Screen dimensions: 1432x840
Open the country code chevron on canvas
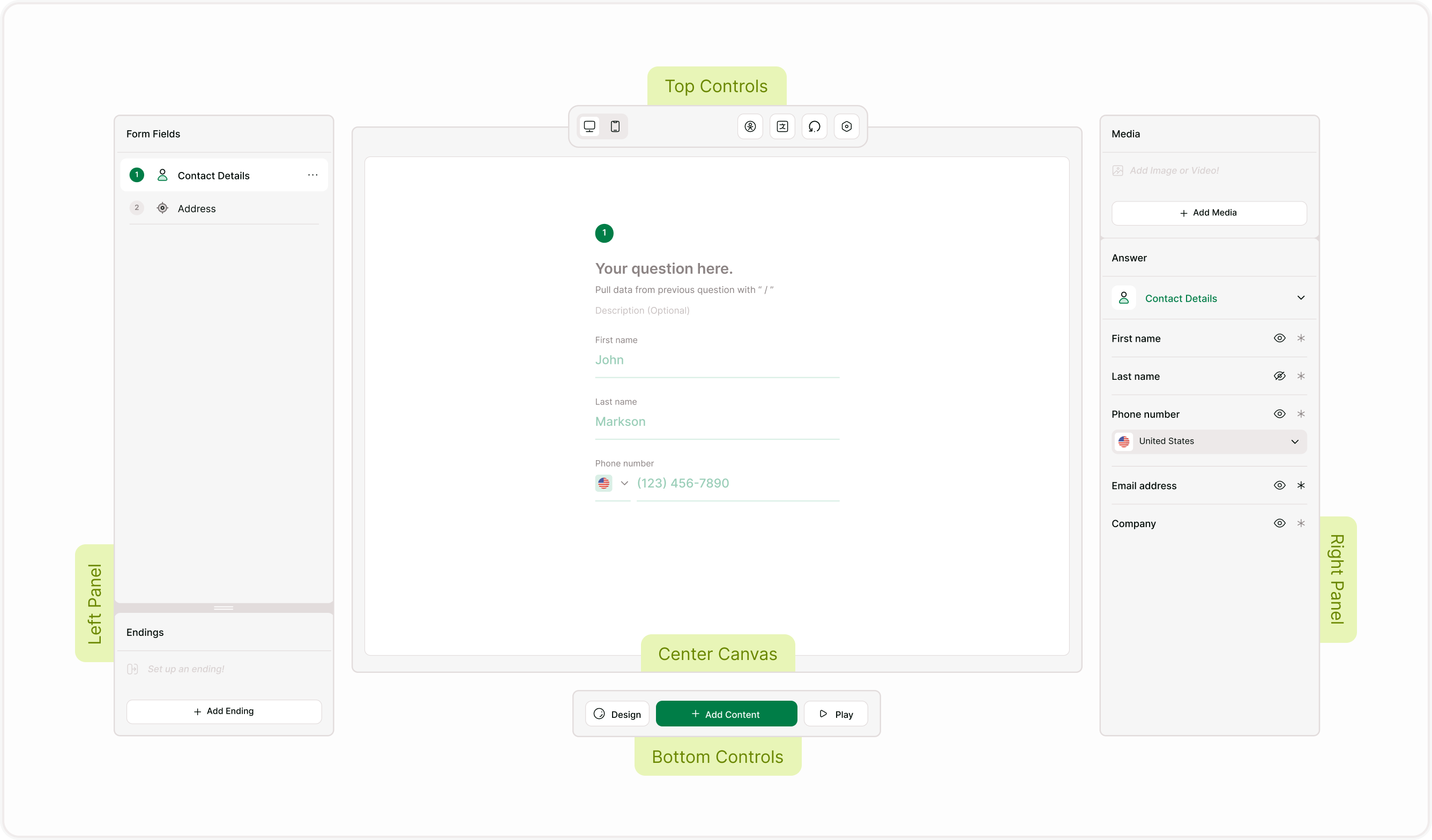[x=624, y=483]
